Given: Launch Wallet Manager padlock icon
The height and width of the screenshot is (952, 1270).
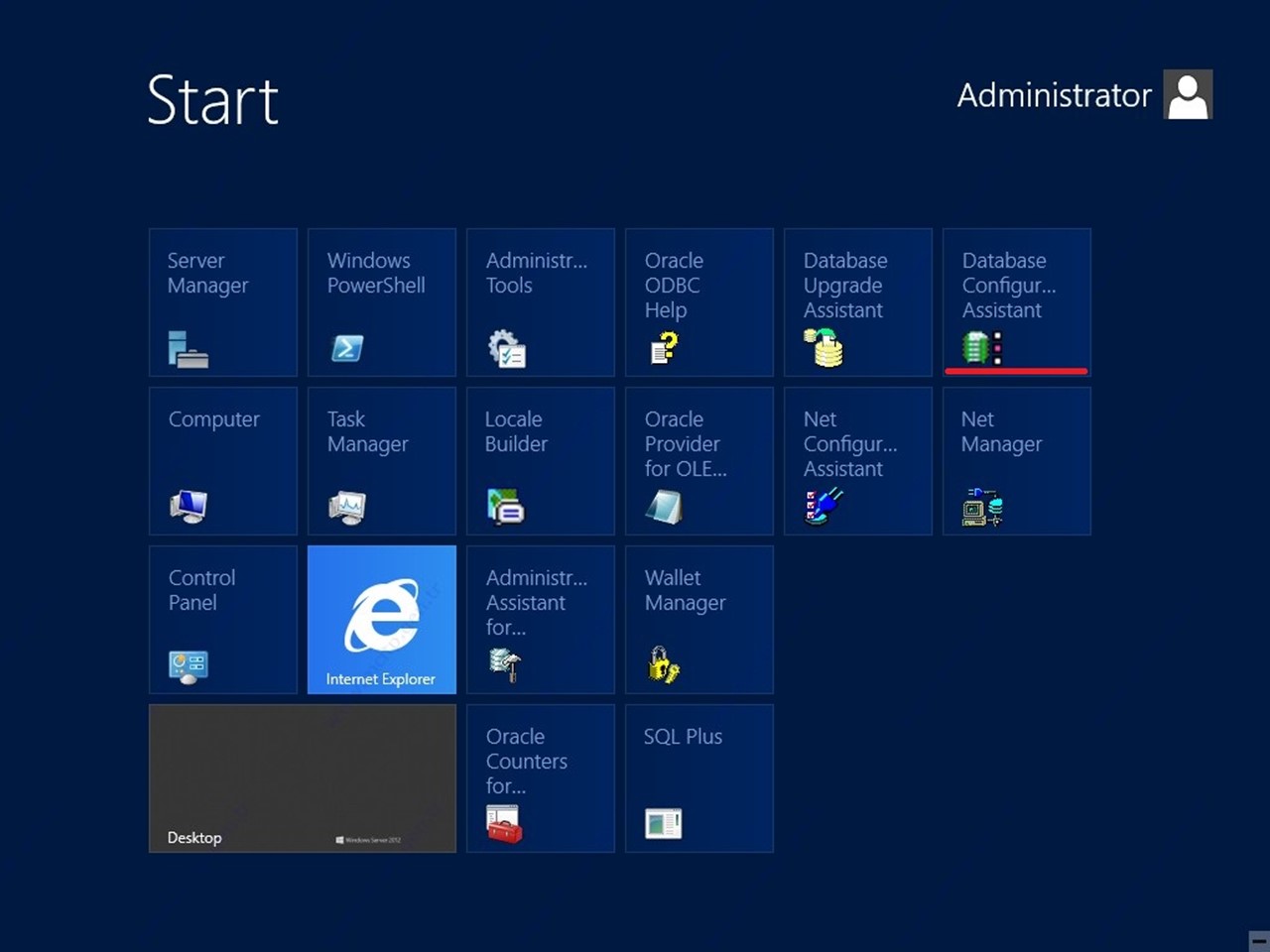Looking at the screenshot, I should coord(664,665).
